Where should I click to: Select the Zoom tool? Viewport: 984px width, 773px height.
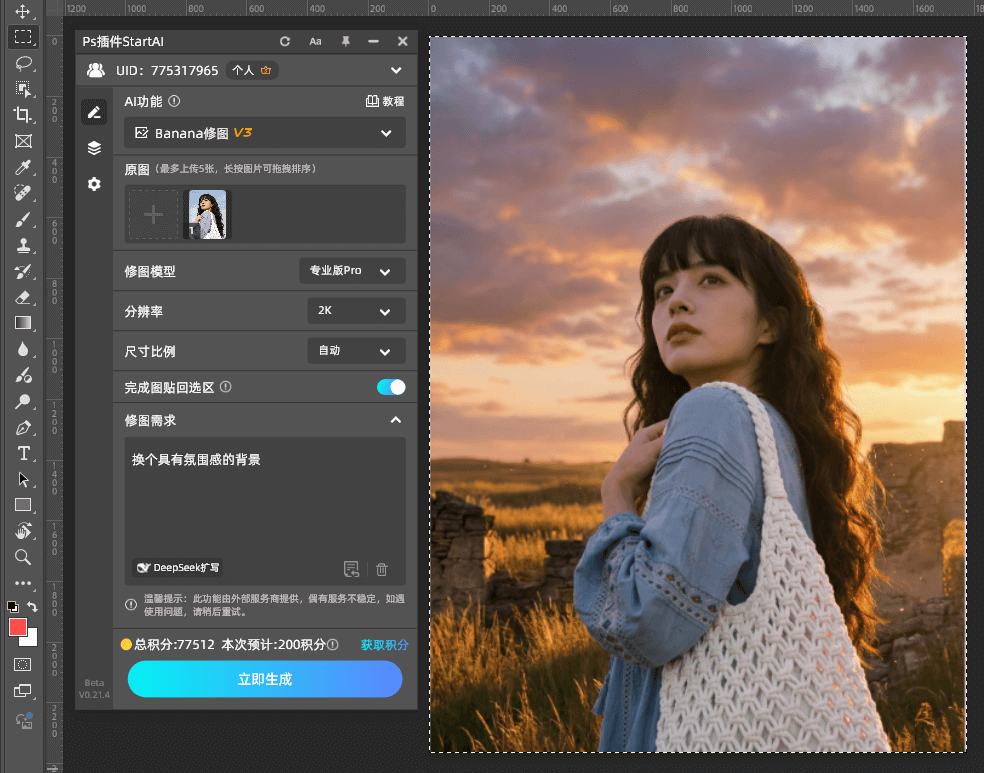[24, 557]
